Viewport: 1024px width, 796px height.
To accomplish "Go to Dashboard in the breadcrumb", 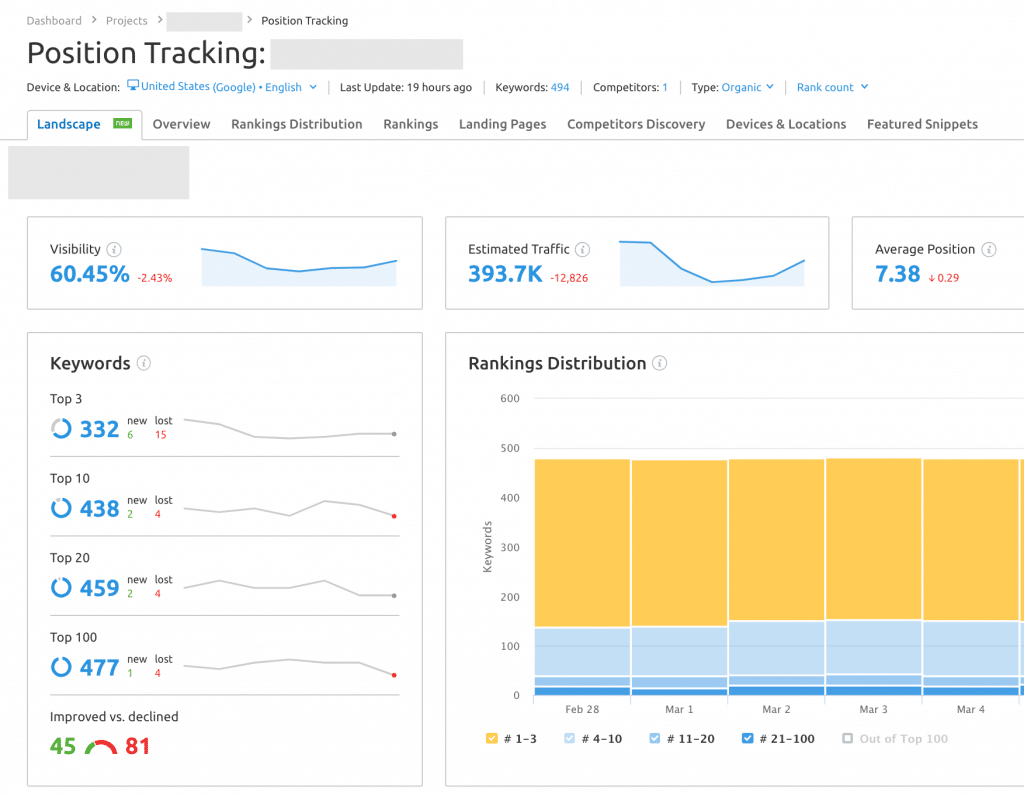I will click(54, 20).
